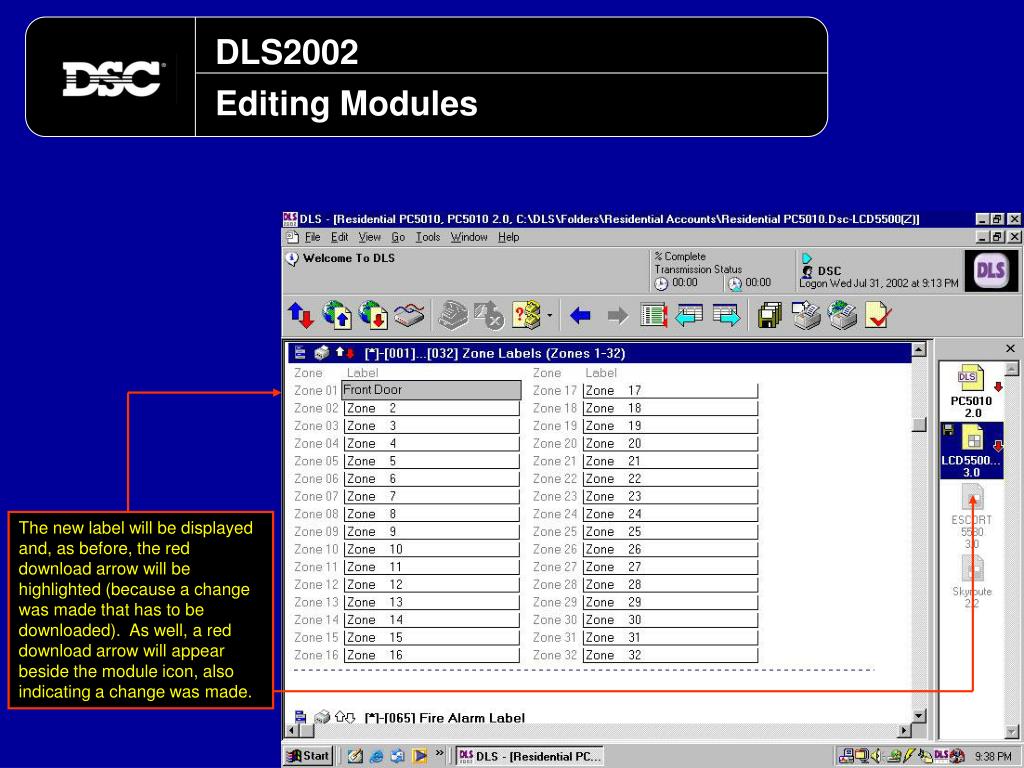Screen dimensions: 1024x768
Task: Click the Welcome To DLS status text
Action: (349, 258)
